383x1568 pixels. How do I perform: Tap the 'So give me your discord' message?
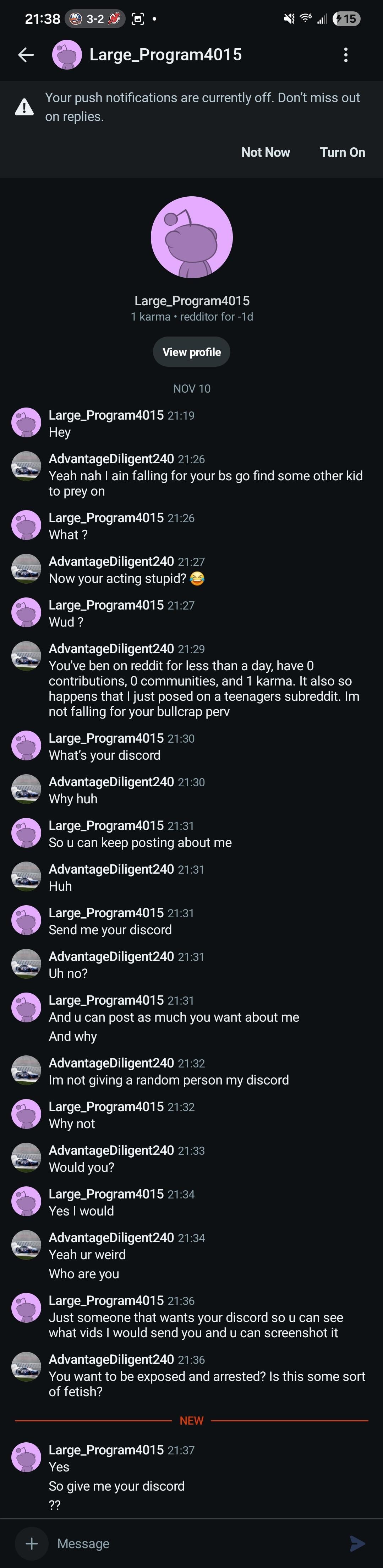click(116, 1486)
